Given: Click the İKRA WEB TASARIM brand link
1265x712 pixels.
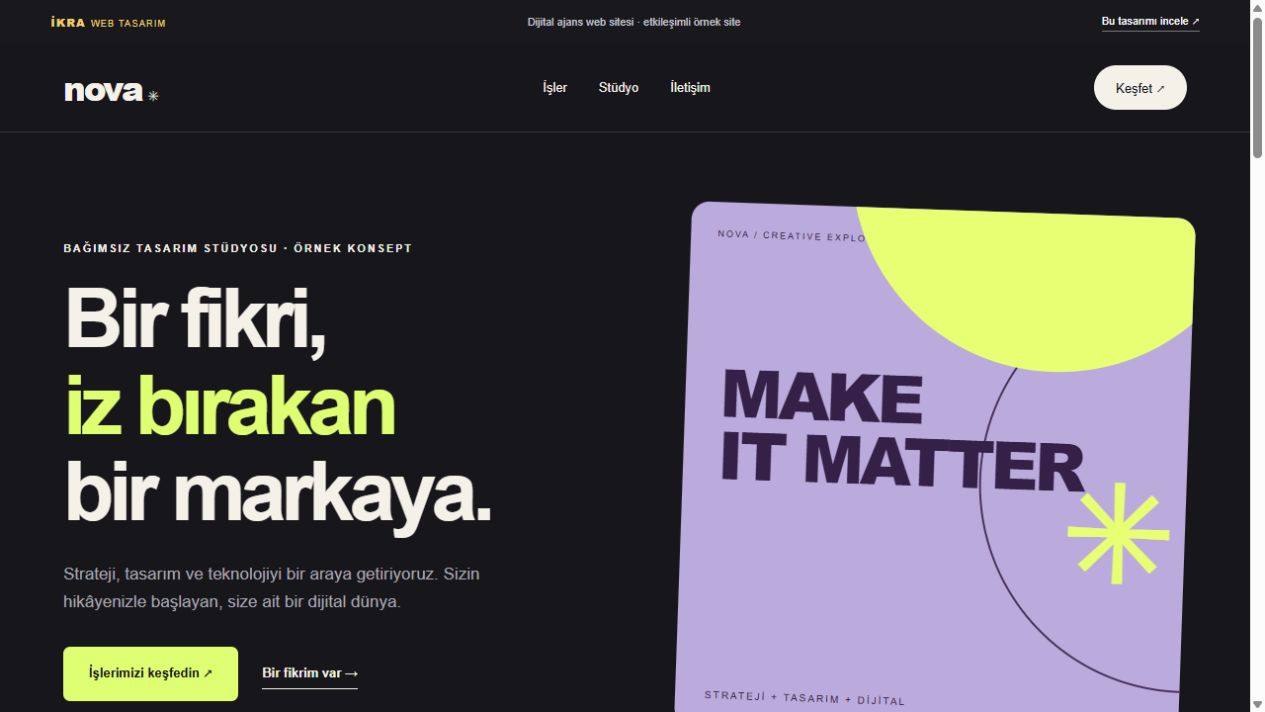Looking at the screenshot, I should click(108, 22).
